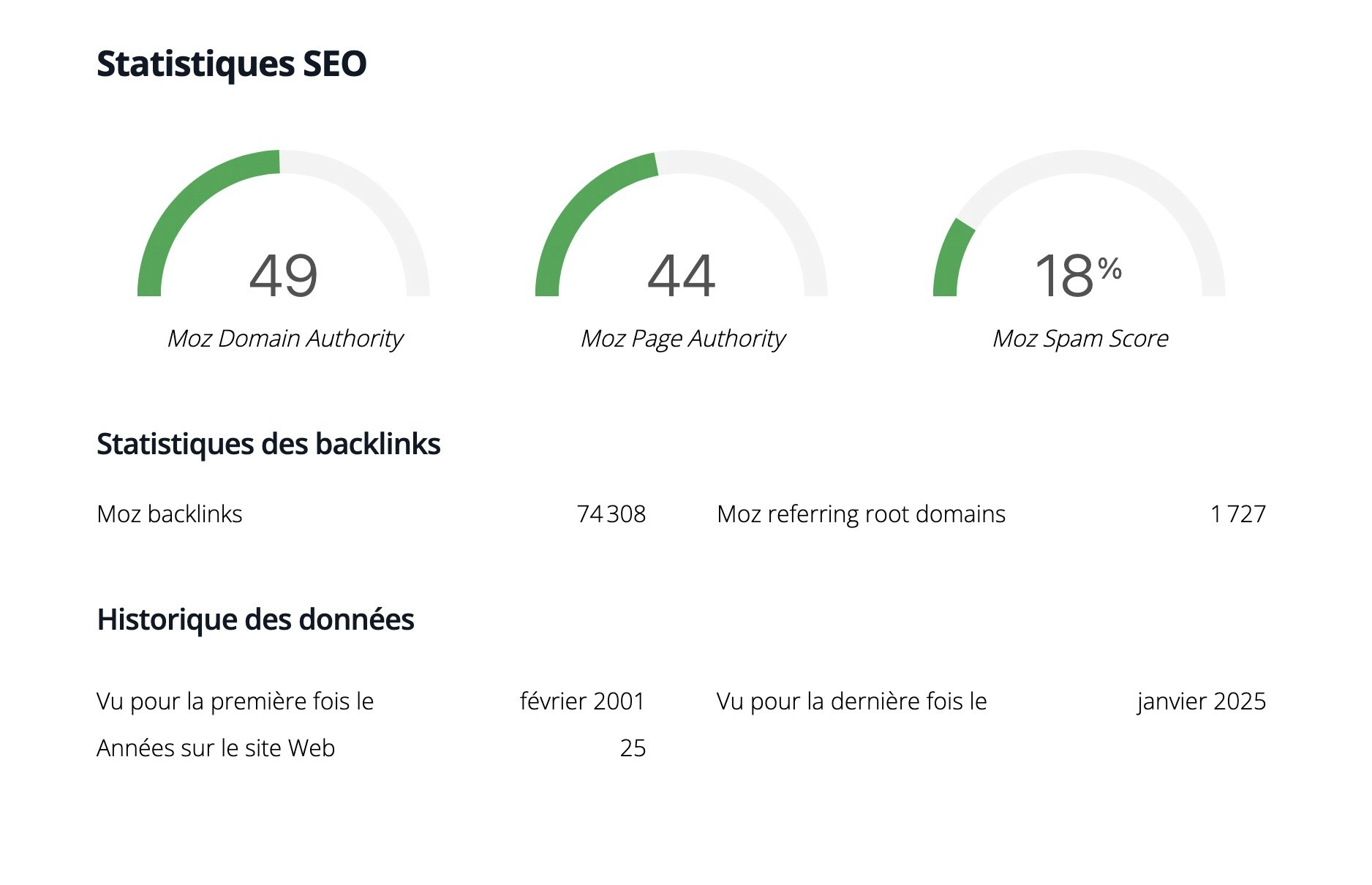Click the Années sur le site Web label
Screen dimensions: 1372x885
[216, 748]
